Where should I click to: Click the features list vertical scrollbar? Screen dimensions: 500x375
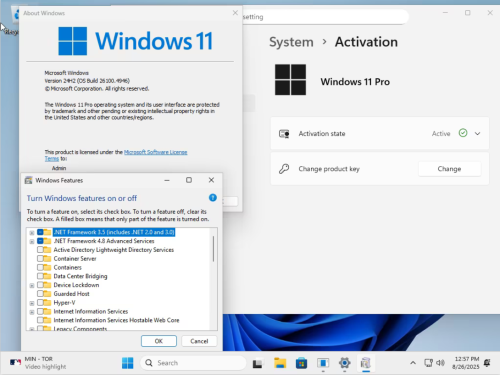click(213, 249)
